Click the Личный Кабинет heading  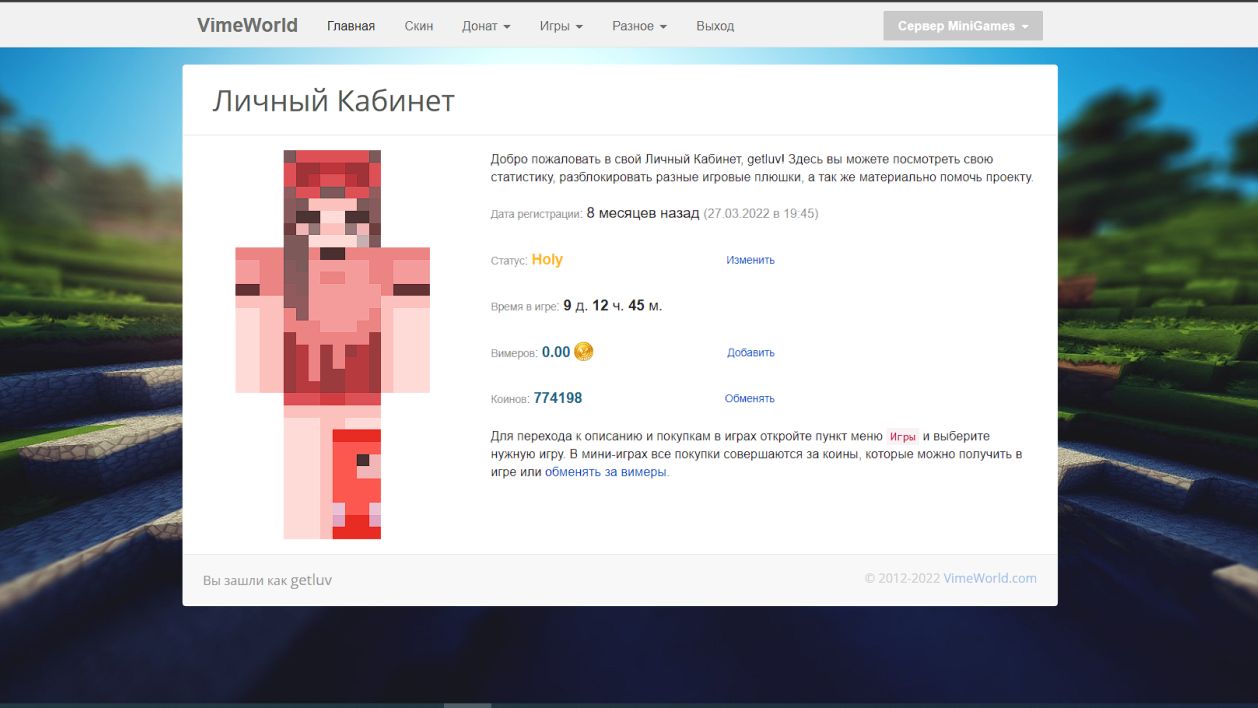coord(334,100)
